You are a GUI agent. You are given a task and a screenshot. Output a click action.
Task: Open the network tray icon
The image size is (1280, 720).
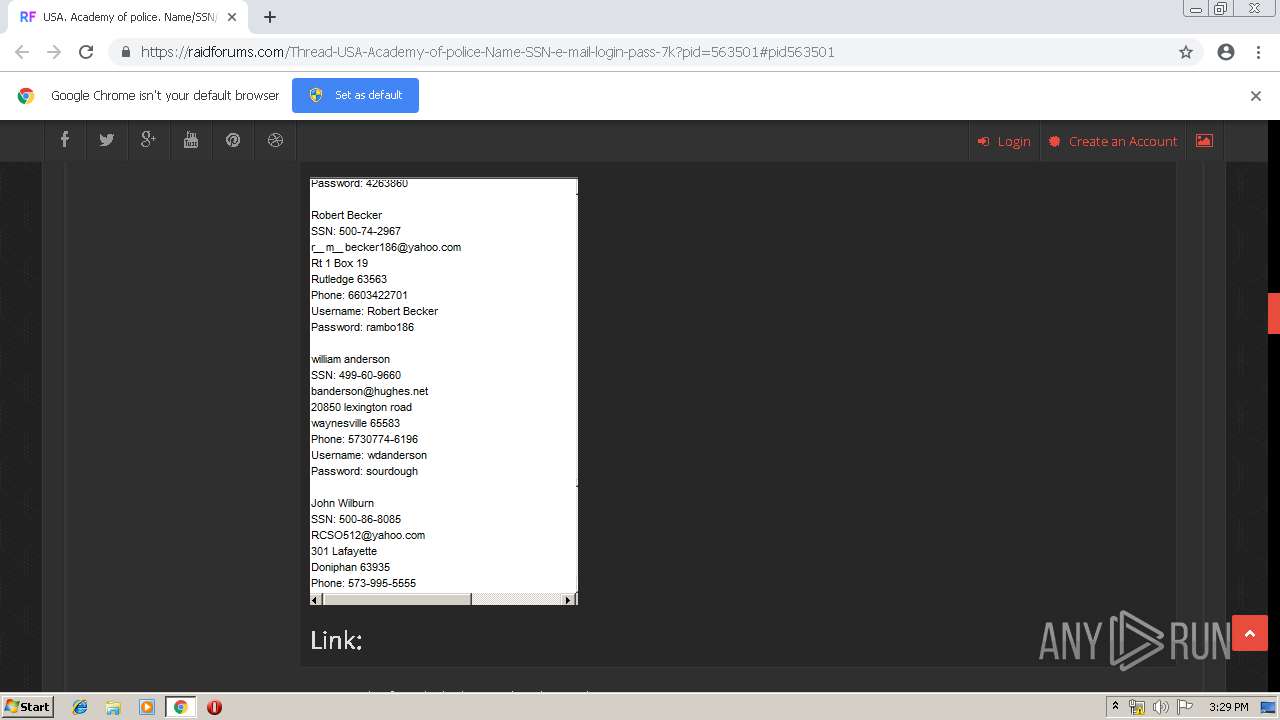point(1137,707)
